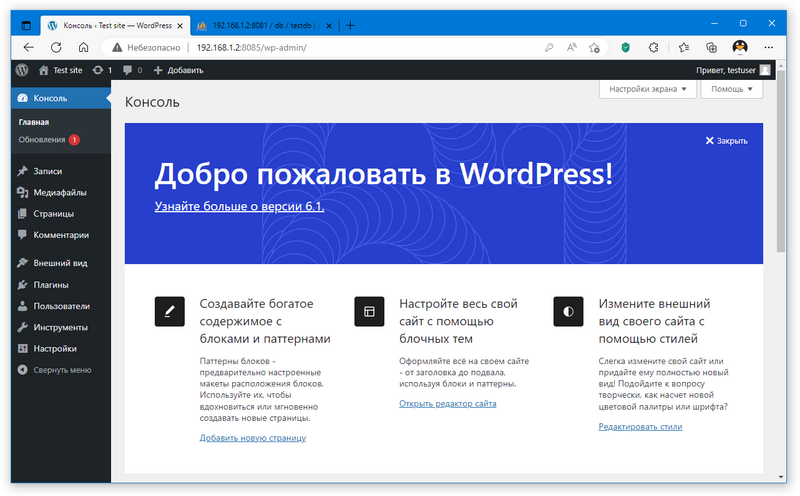Click the tab actions icon in title bar
The height and width of the screenshot is (496, 800).
(27, 25)
